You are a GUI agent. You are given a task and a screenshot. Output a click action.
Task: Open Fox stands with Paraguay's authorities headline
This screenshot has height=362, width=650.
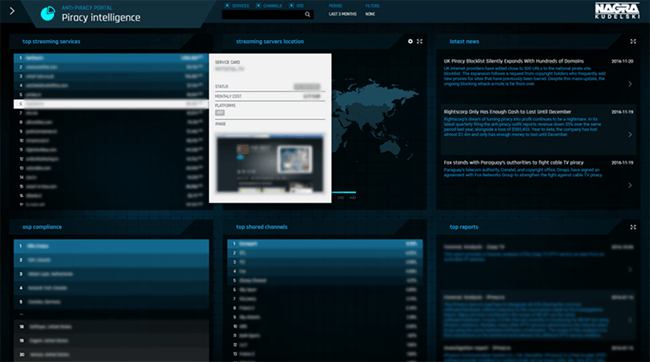(513, 163)
